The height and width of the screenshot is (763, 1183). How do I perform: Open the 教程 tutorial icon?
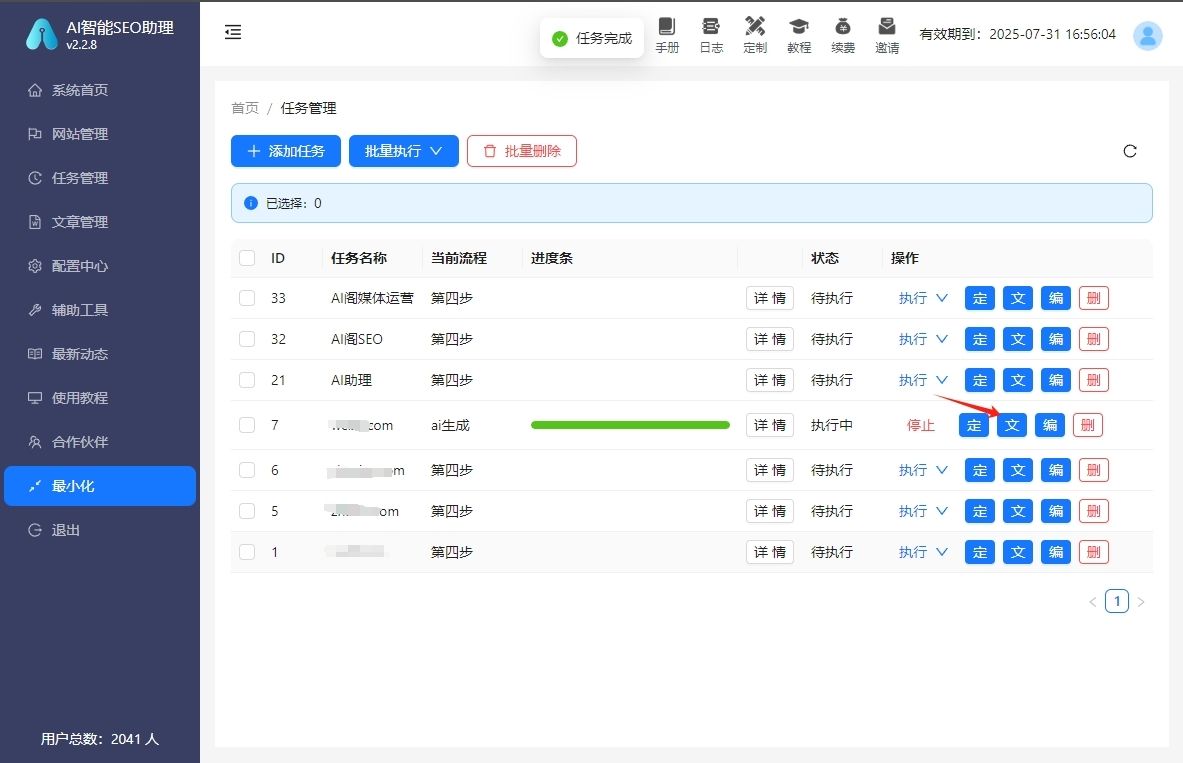799,35
